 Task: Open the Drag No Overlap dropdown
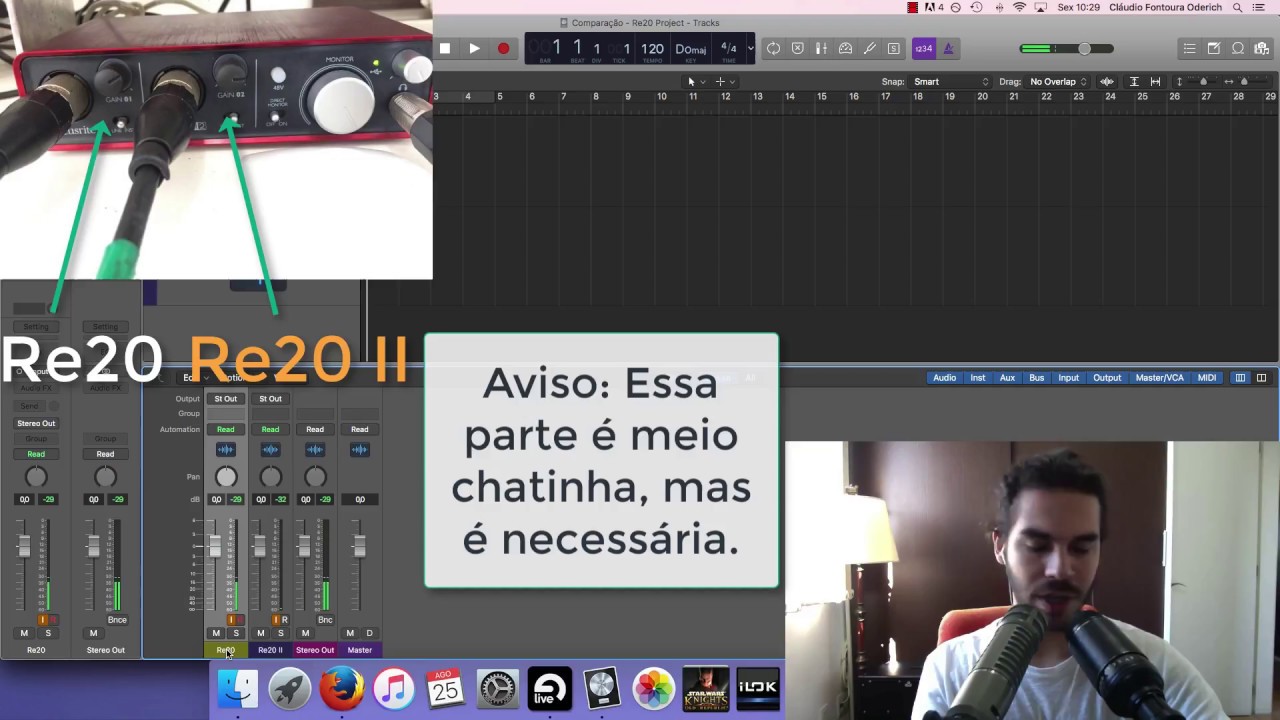click(1058, 81)
